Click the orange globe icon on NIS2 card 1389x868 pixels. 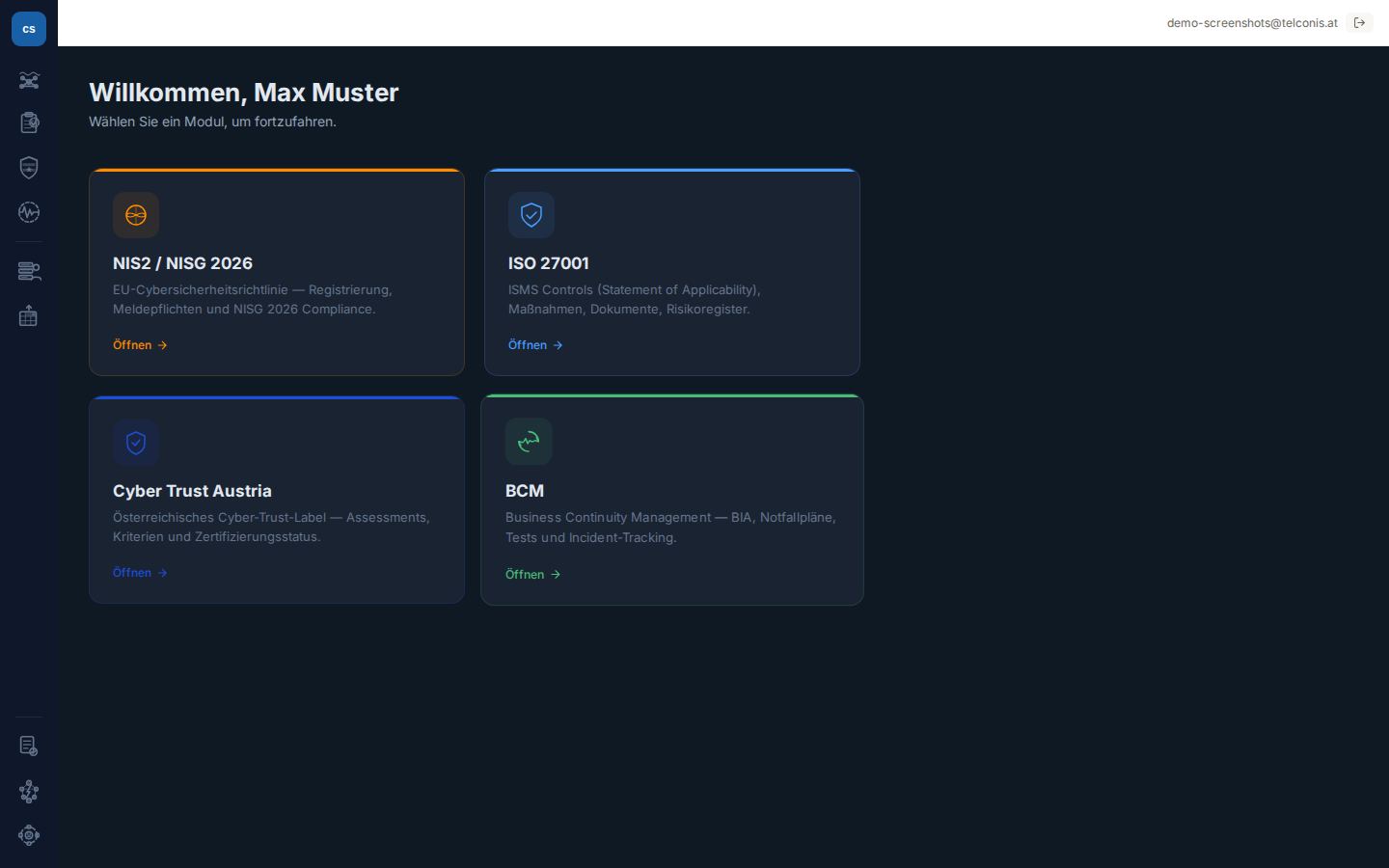[136, 215]
